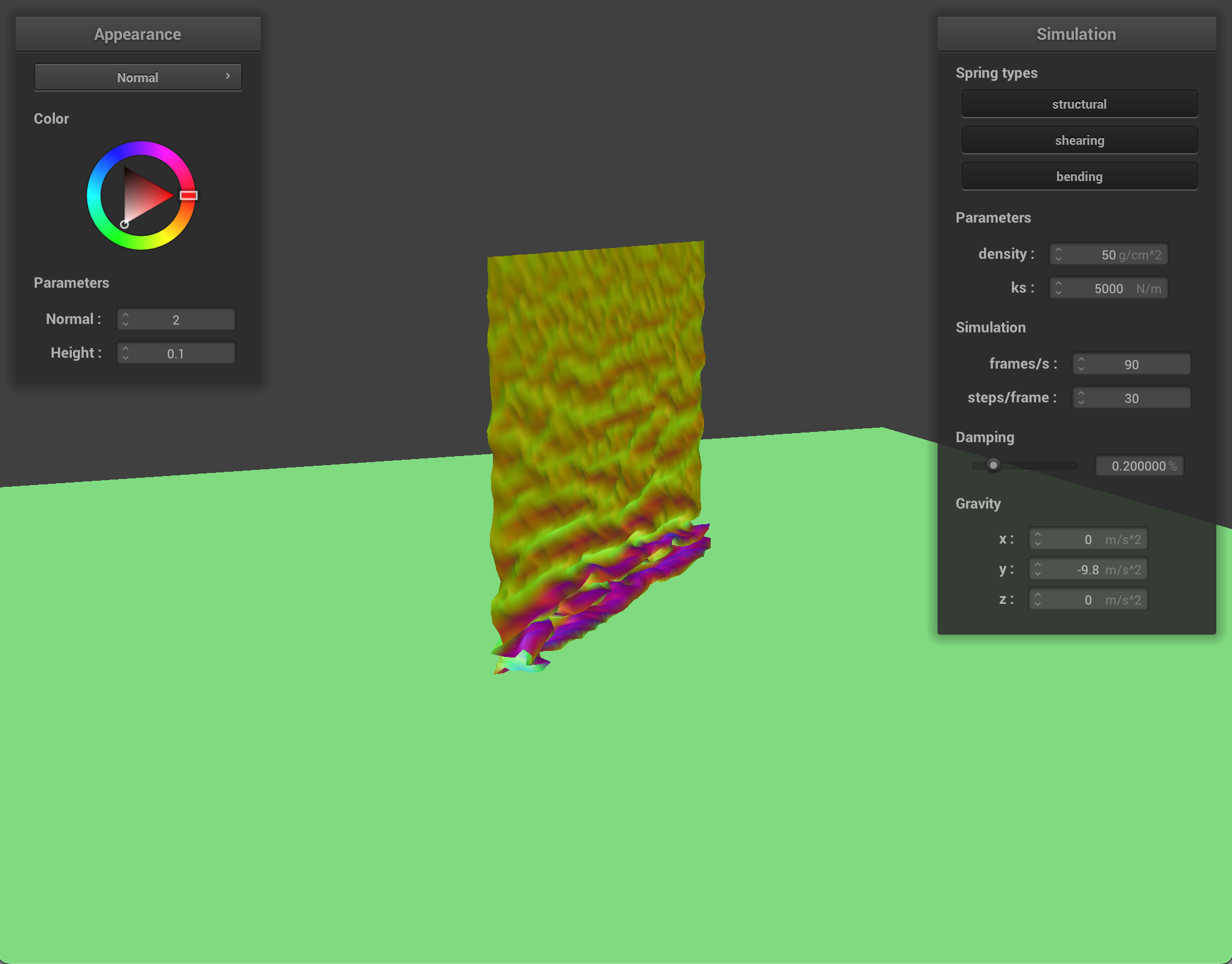
Task: Click the density value field
Action: (1109, 254)
